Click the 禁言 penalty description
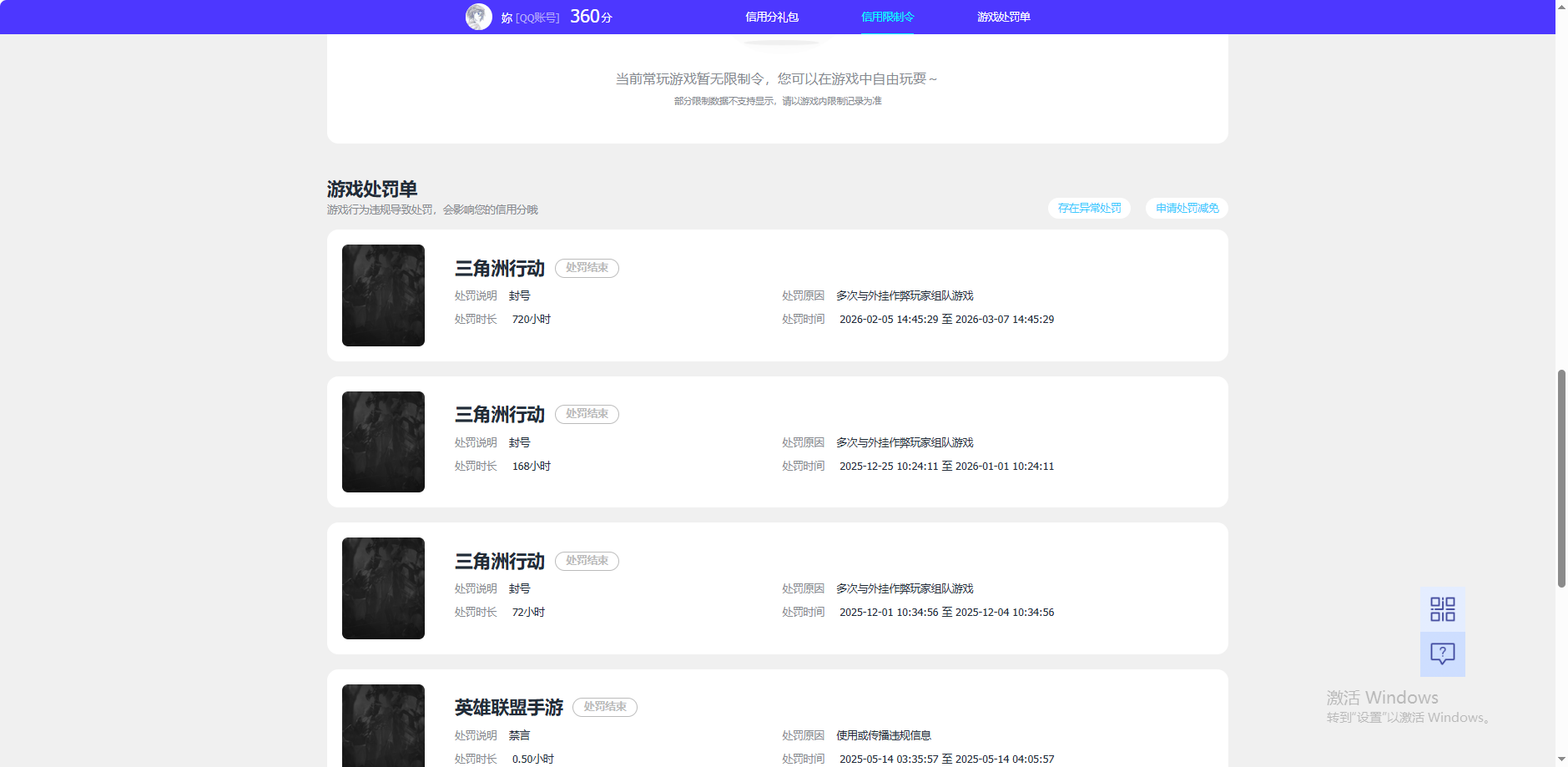This screenshot has height=767, width=1568. [519, 735]
